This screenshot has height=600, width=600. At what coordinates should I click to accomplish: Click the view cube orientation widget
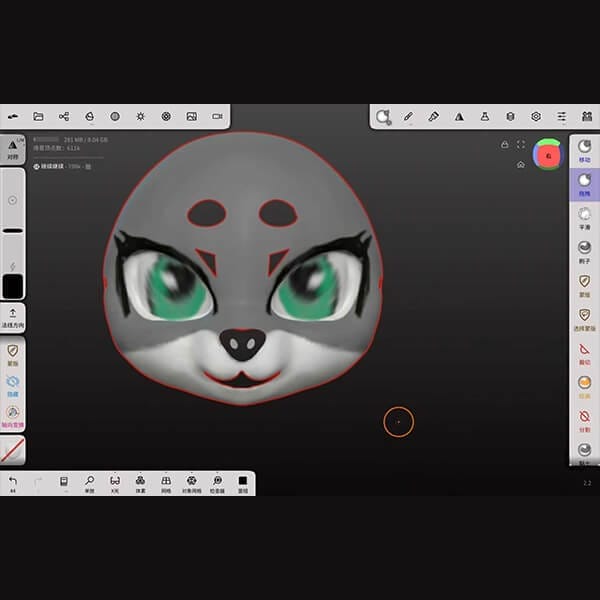point(548,155)
